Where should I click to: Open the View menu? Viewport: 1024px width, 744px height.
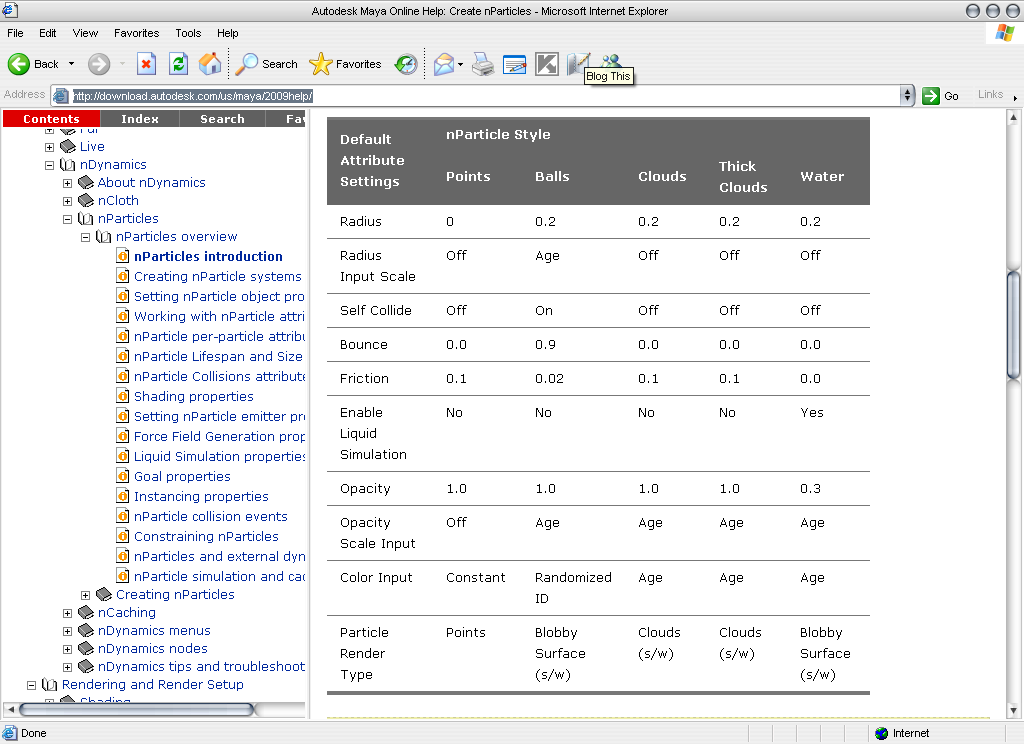point(85,33)
